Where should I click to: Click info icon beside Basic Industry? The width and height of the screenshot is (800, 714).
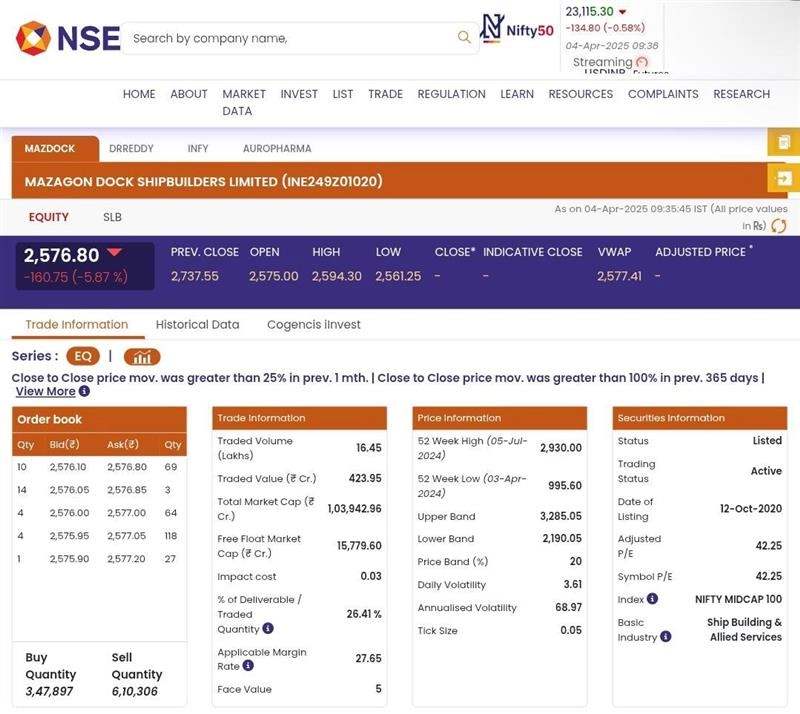[666, 636]
